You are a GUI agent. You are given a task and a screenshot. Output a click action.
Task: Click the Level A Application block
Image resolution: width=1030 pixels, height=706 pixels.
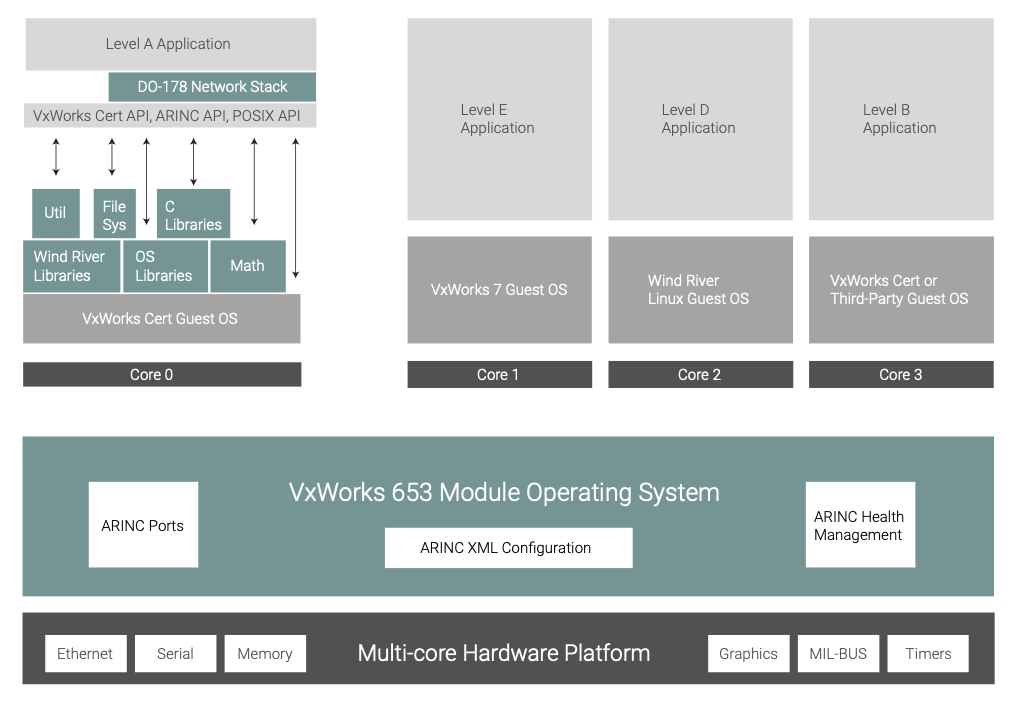[x=171, y=44]
